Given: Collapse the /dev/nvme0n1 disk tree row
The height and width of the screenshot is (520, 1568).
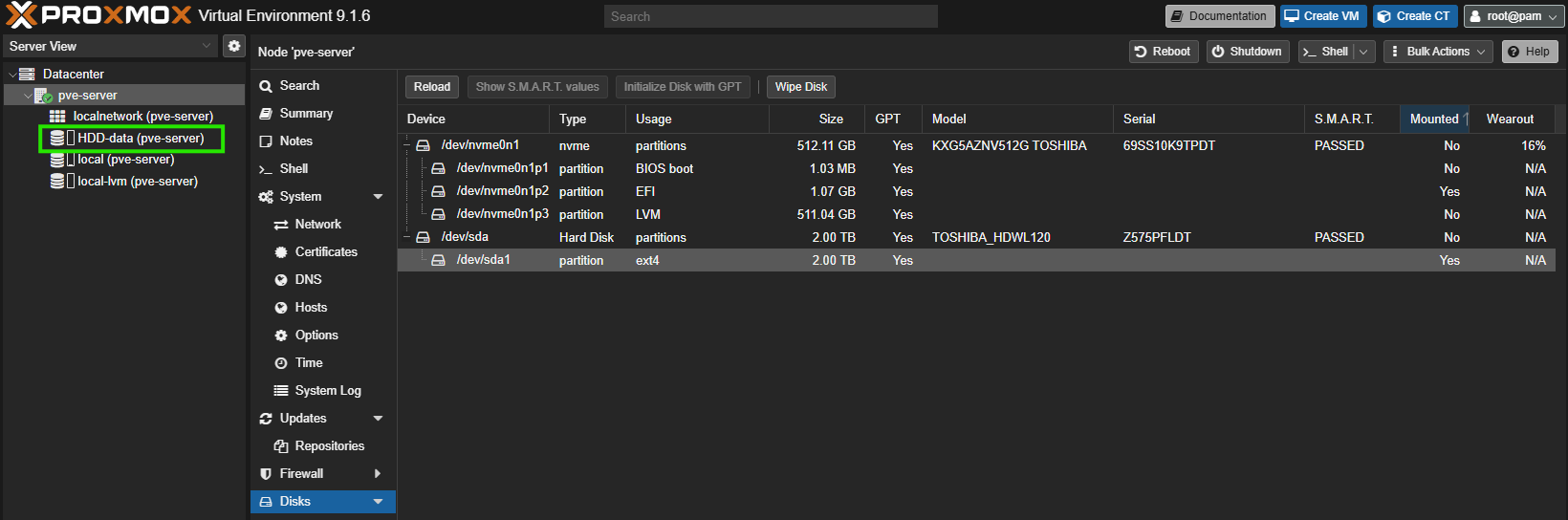Looking at the screenshot, I should 407,145.
